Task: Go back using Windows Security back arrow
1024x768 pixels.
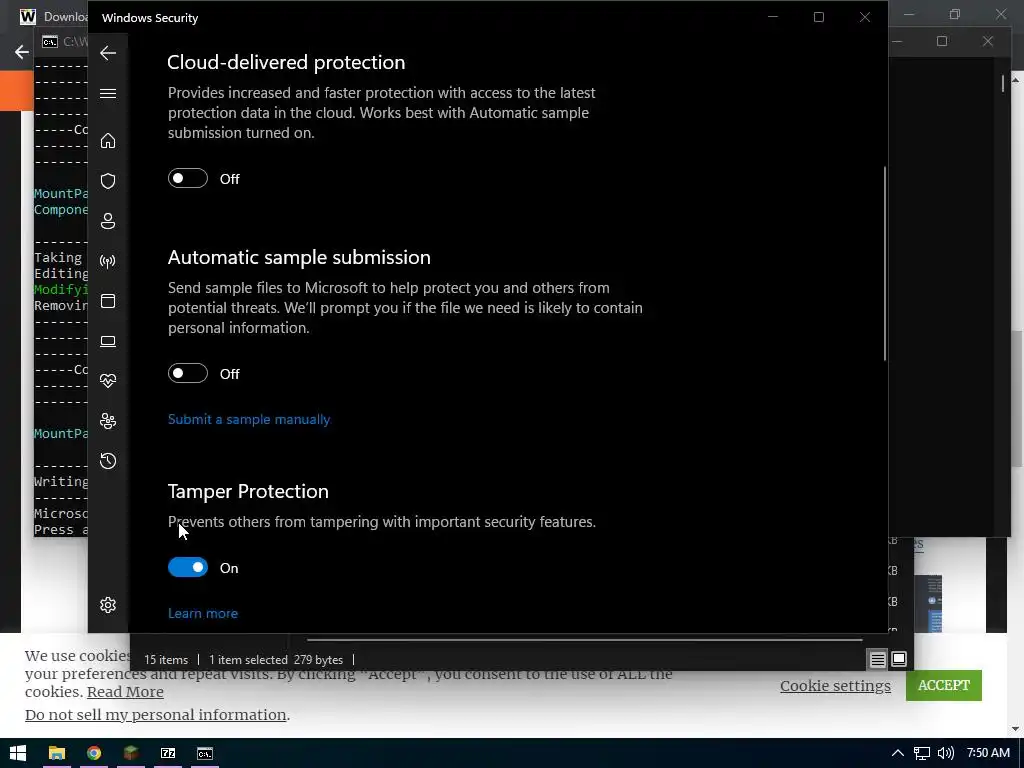Action: 108,53
